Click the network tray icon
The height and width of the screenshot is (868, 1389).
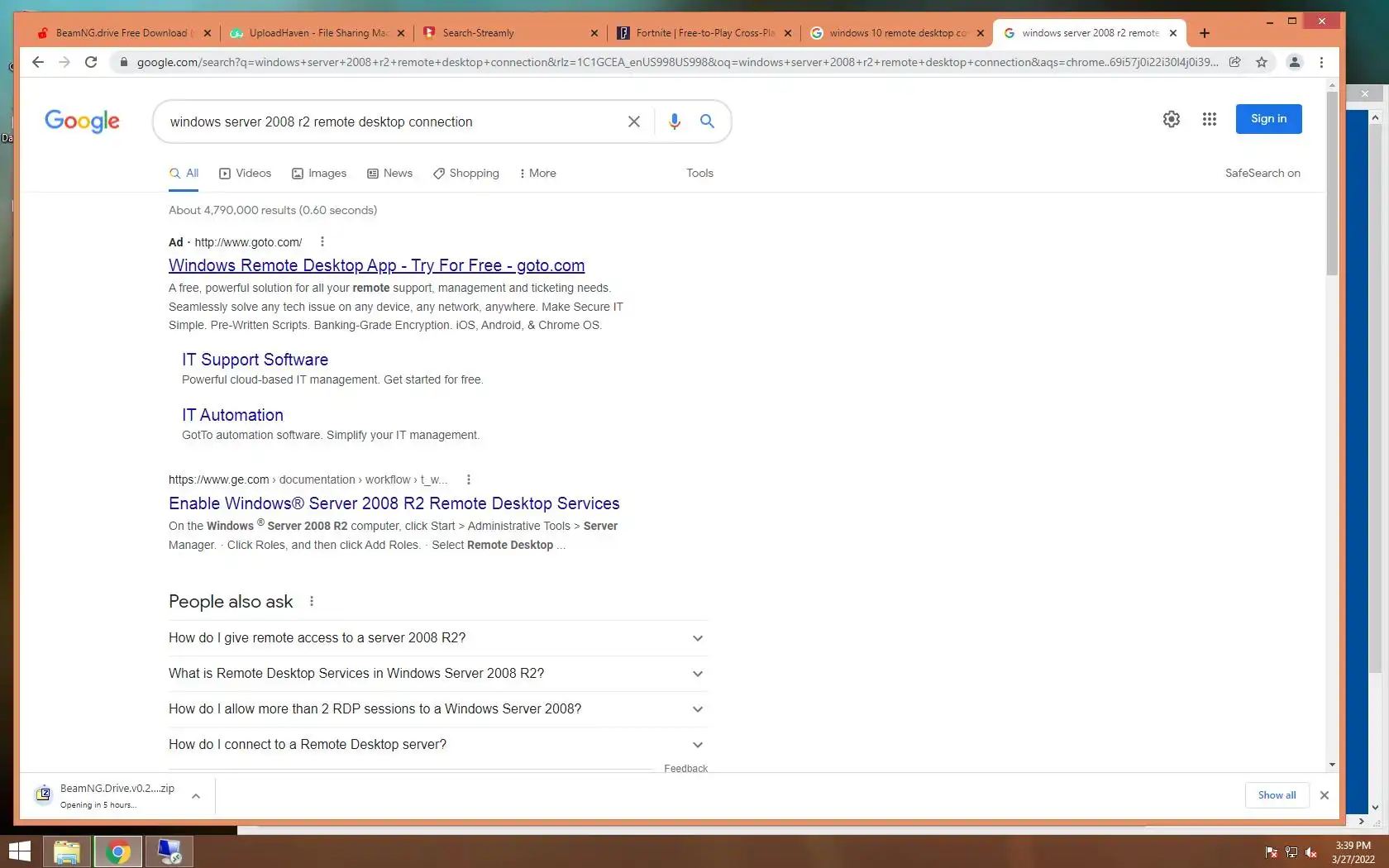tap(1291, 852)
